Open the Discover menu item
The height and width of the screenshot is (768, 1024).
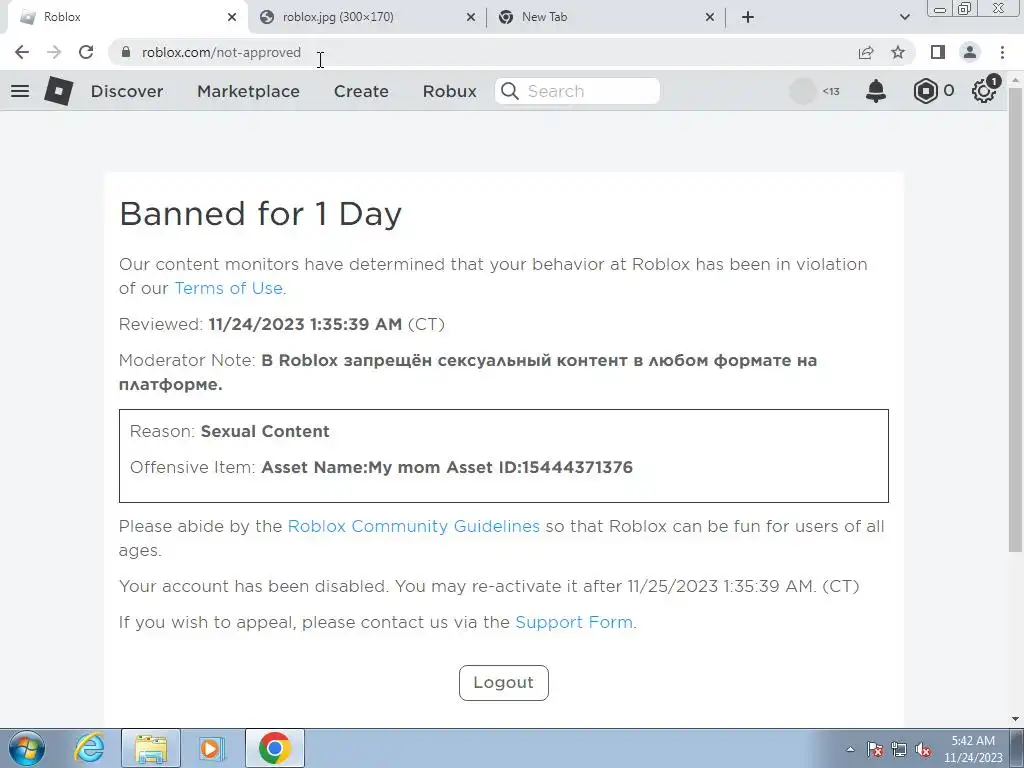(x=127, y=91)
